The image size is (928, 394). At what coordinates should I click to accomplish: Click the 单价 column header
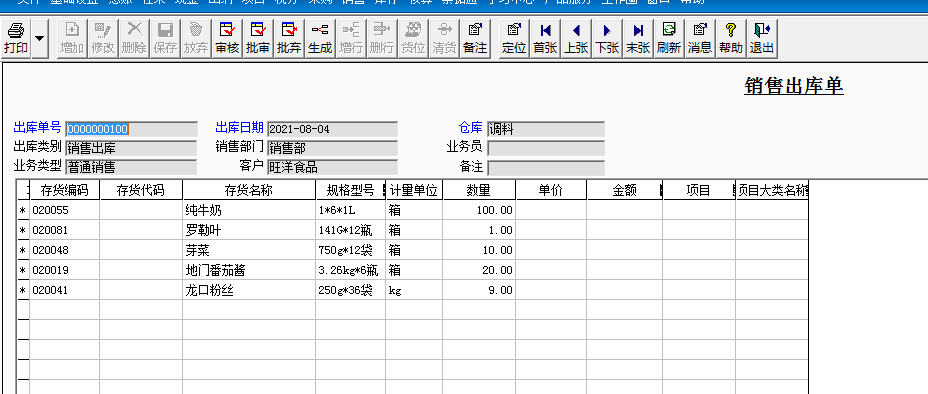pos(551,190)
